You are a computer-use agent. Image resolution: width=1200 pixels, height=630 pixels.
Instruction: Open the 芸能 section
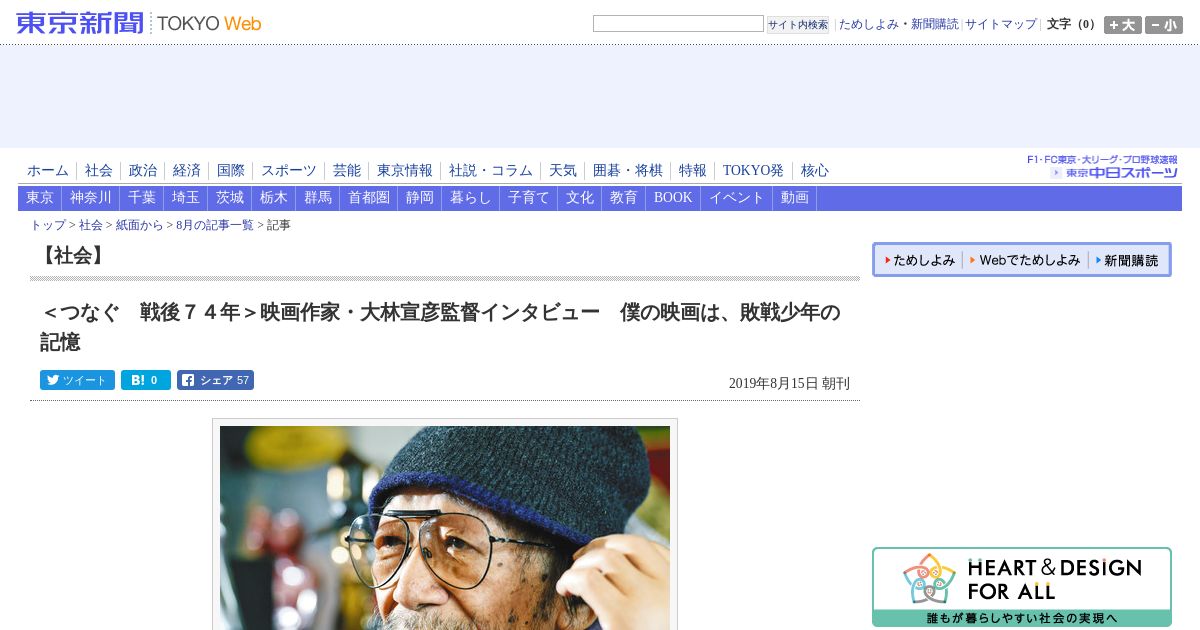tap(347, 171)
